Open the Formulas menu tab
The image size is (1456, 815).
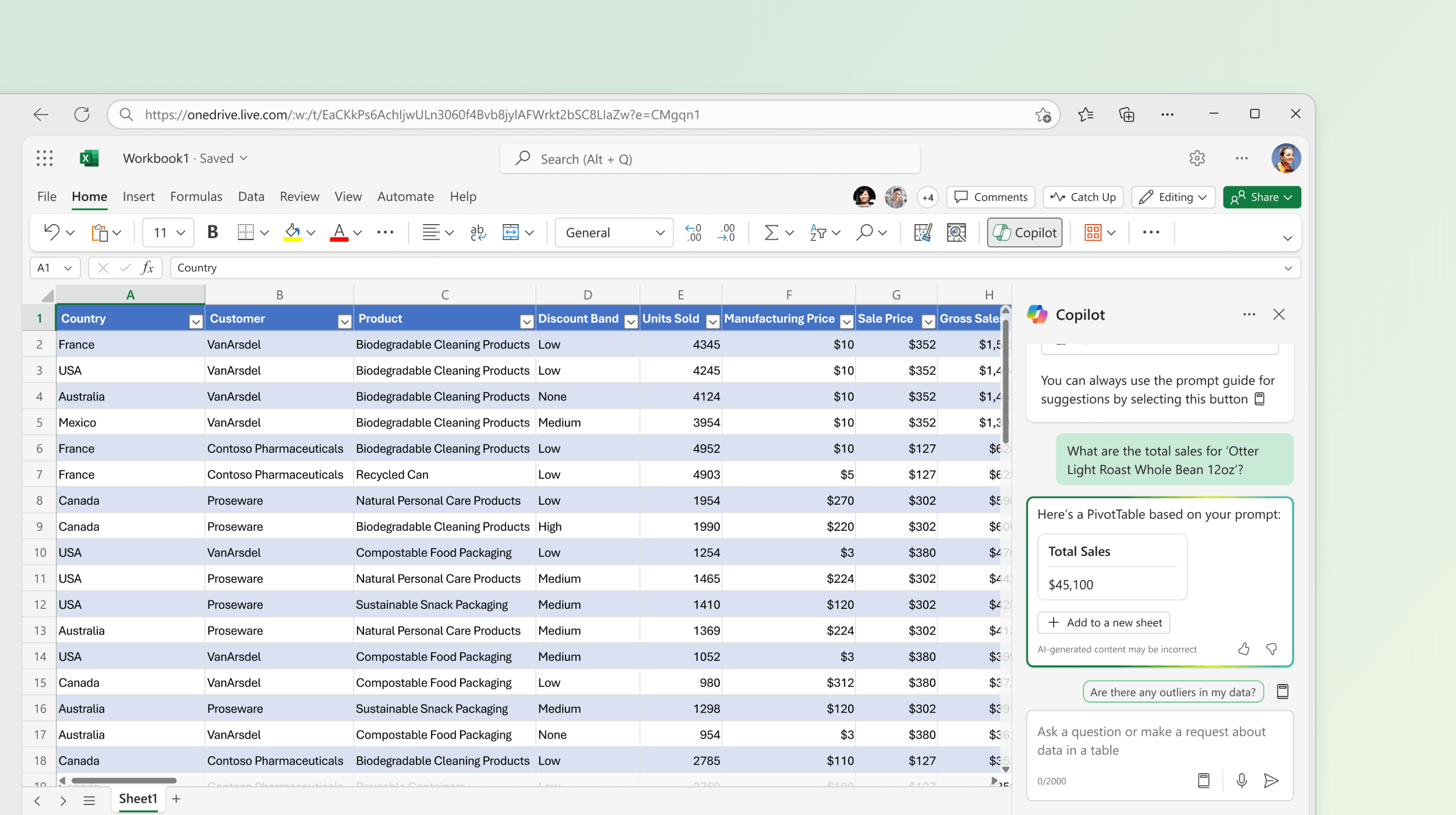point(196,196)
